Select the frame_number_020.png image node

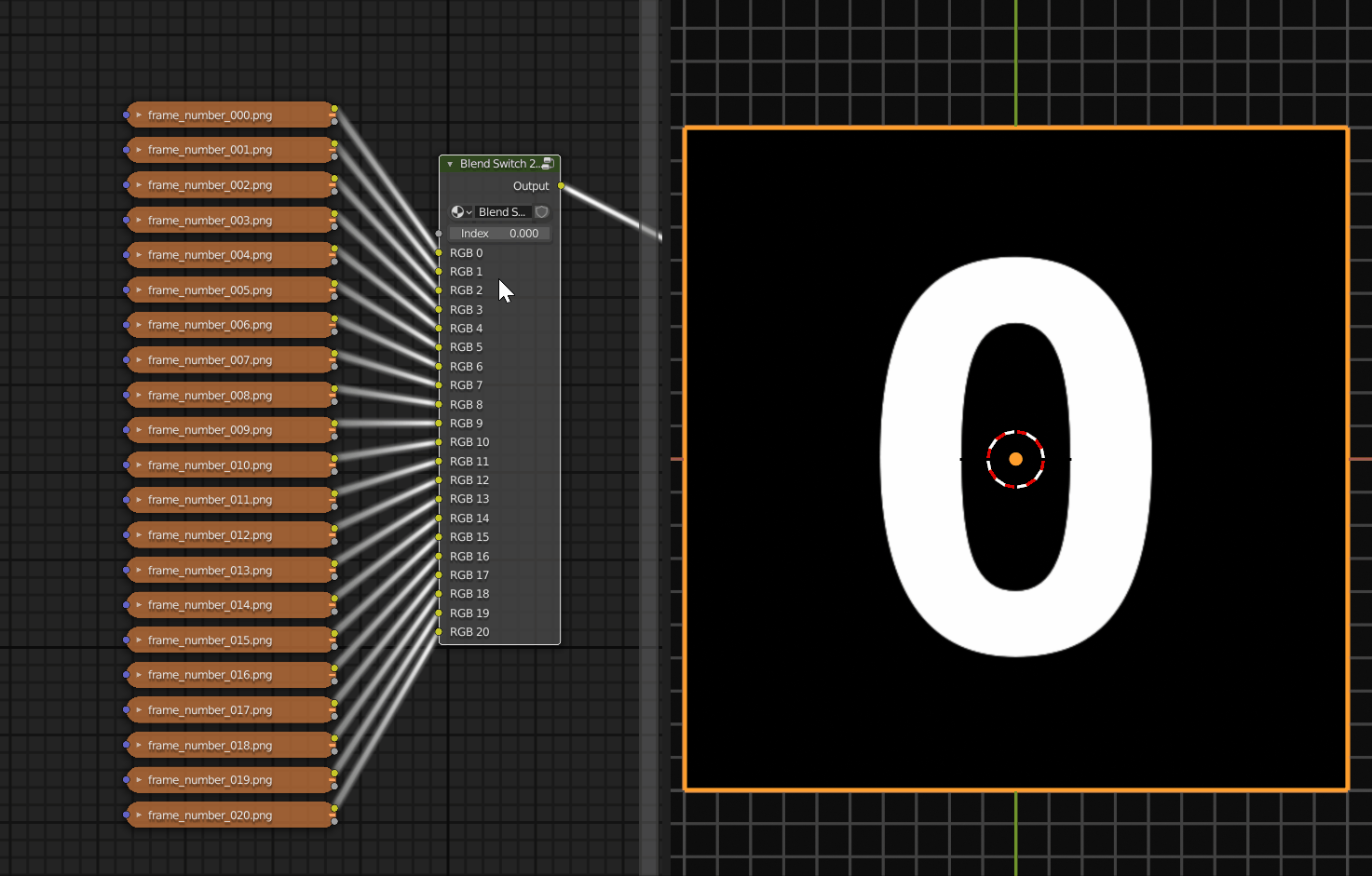230,815
